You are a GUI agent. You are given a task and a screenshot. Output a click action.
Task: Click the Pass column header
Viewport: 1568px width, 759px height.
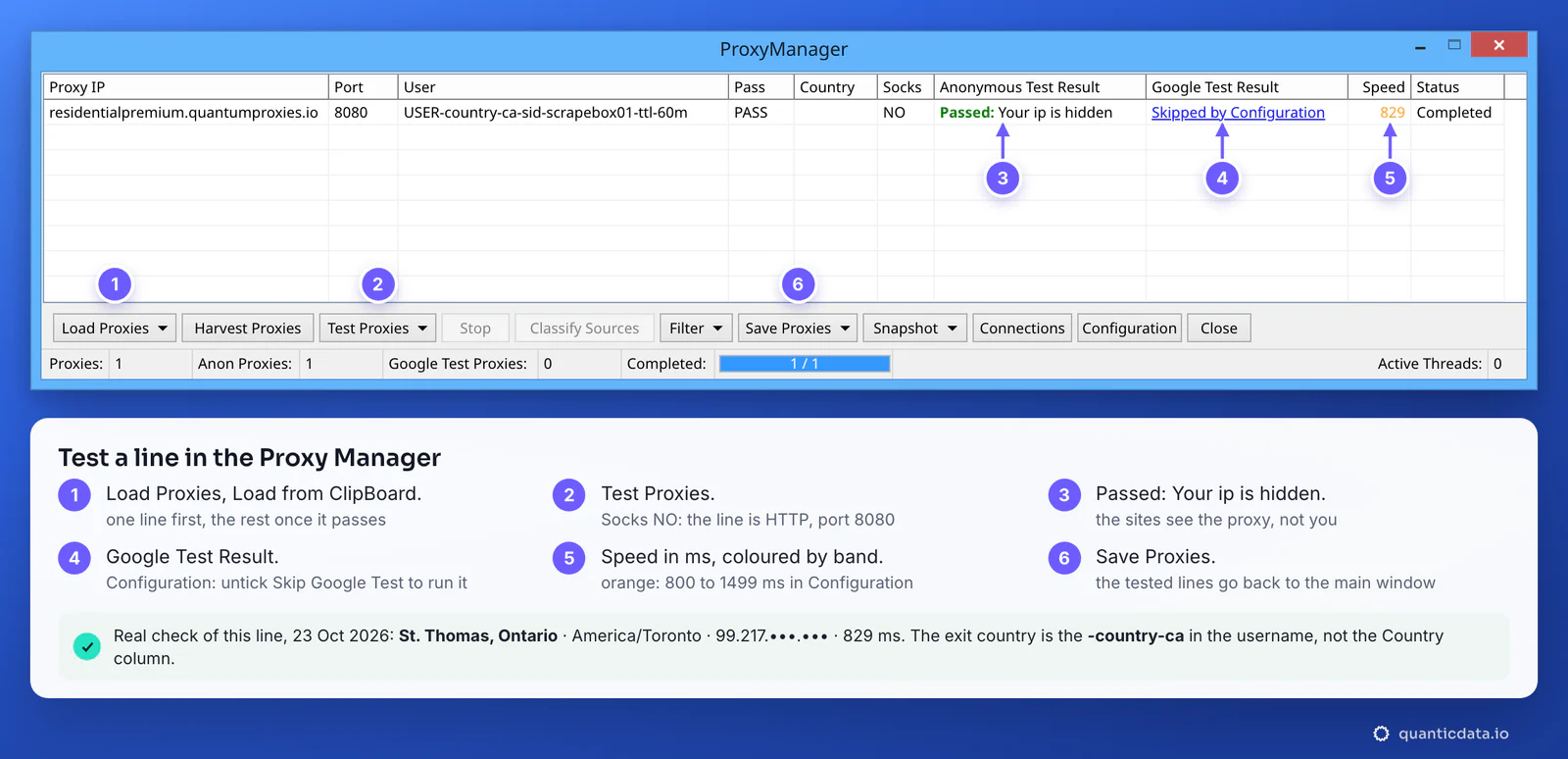761,86
